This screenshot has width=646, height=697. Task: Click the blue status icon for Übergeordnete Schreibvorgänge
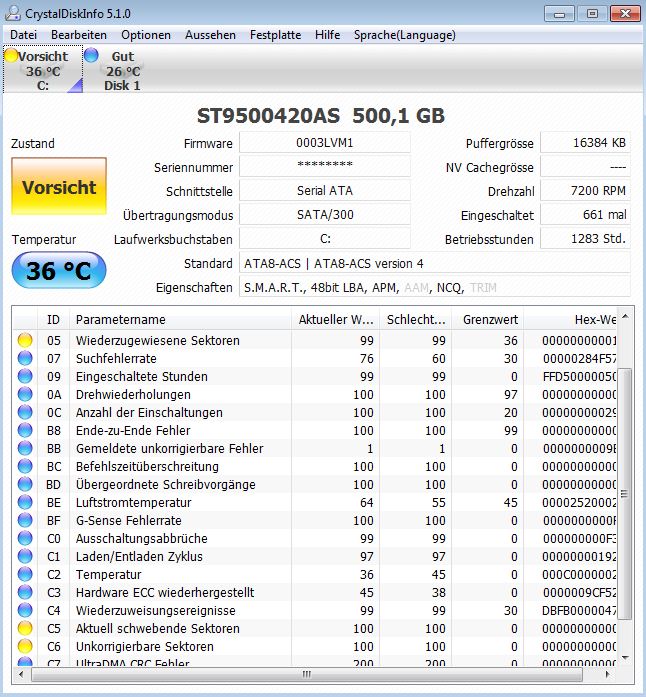[x=25, y=485]
